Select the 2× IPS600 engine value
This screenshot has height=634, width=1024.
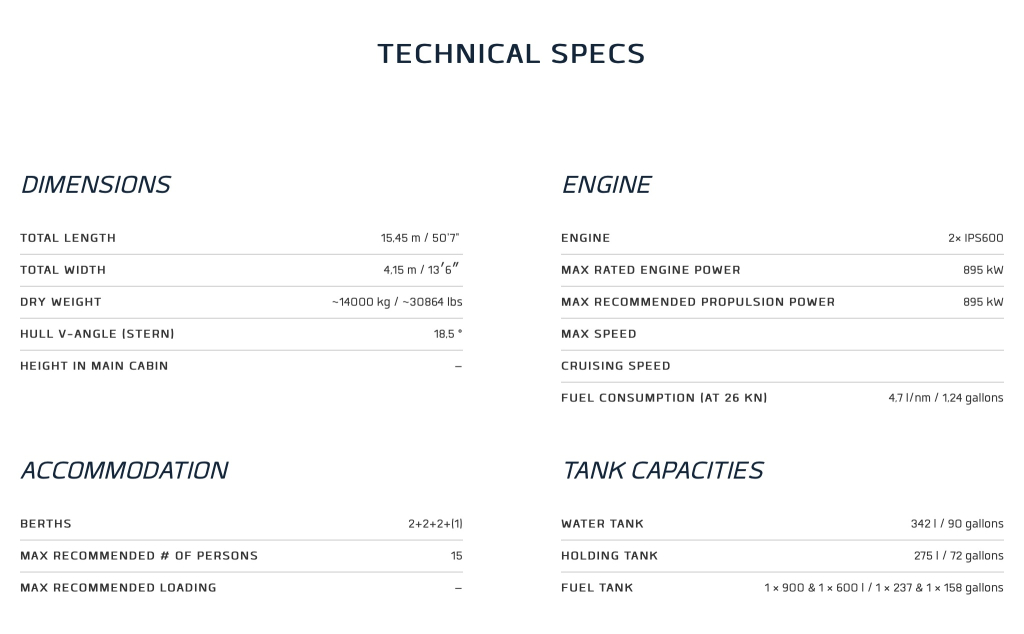[x=976, y=238]
